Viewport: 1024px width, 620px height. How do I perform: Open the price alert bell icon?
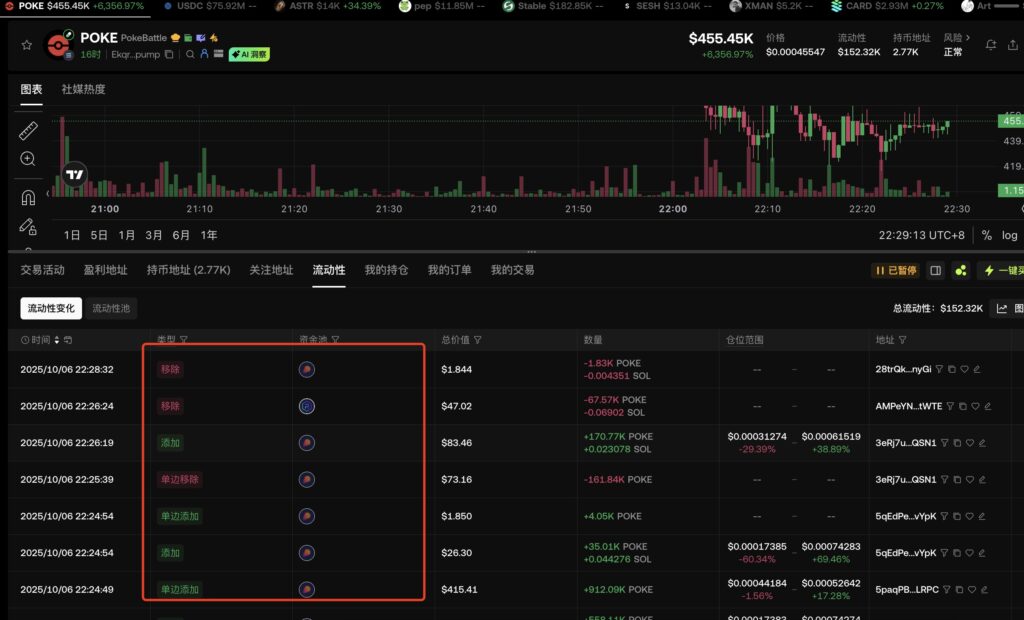(991, 45)
